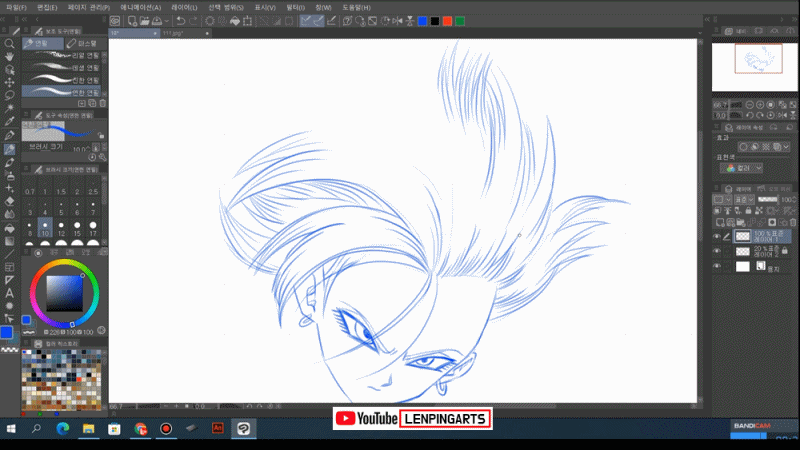Select the Eraser tool in left toolbar
Image resolution: width=800 pixels, height=450 pixels.
pyautogui.click(x=9, y=202)
